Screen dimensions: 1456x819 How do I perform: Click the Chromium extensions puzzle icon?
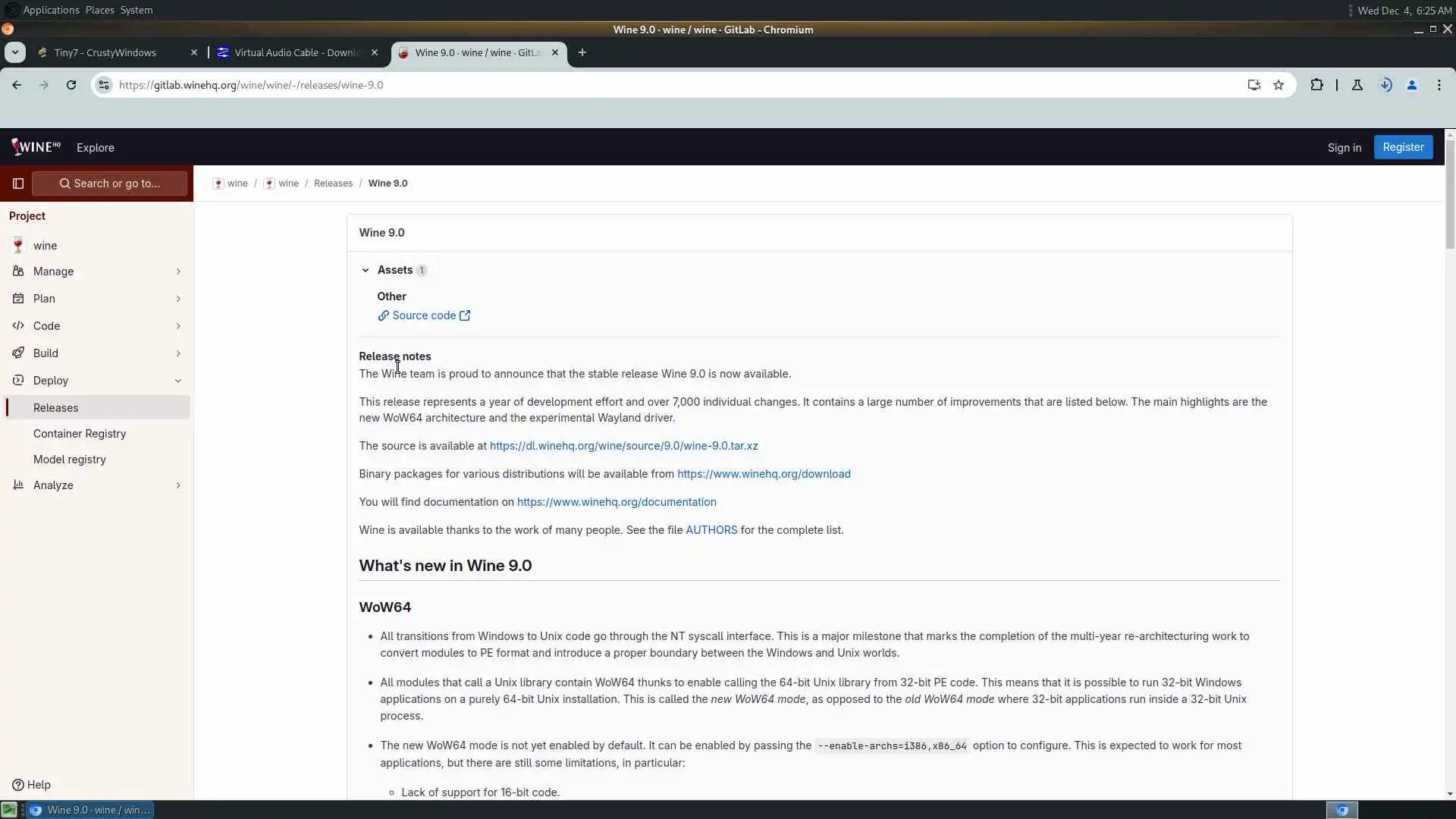tap(1316, 85)
